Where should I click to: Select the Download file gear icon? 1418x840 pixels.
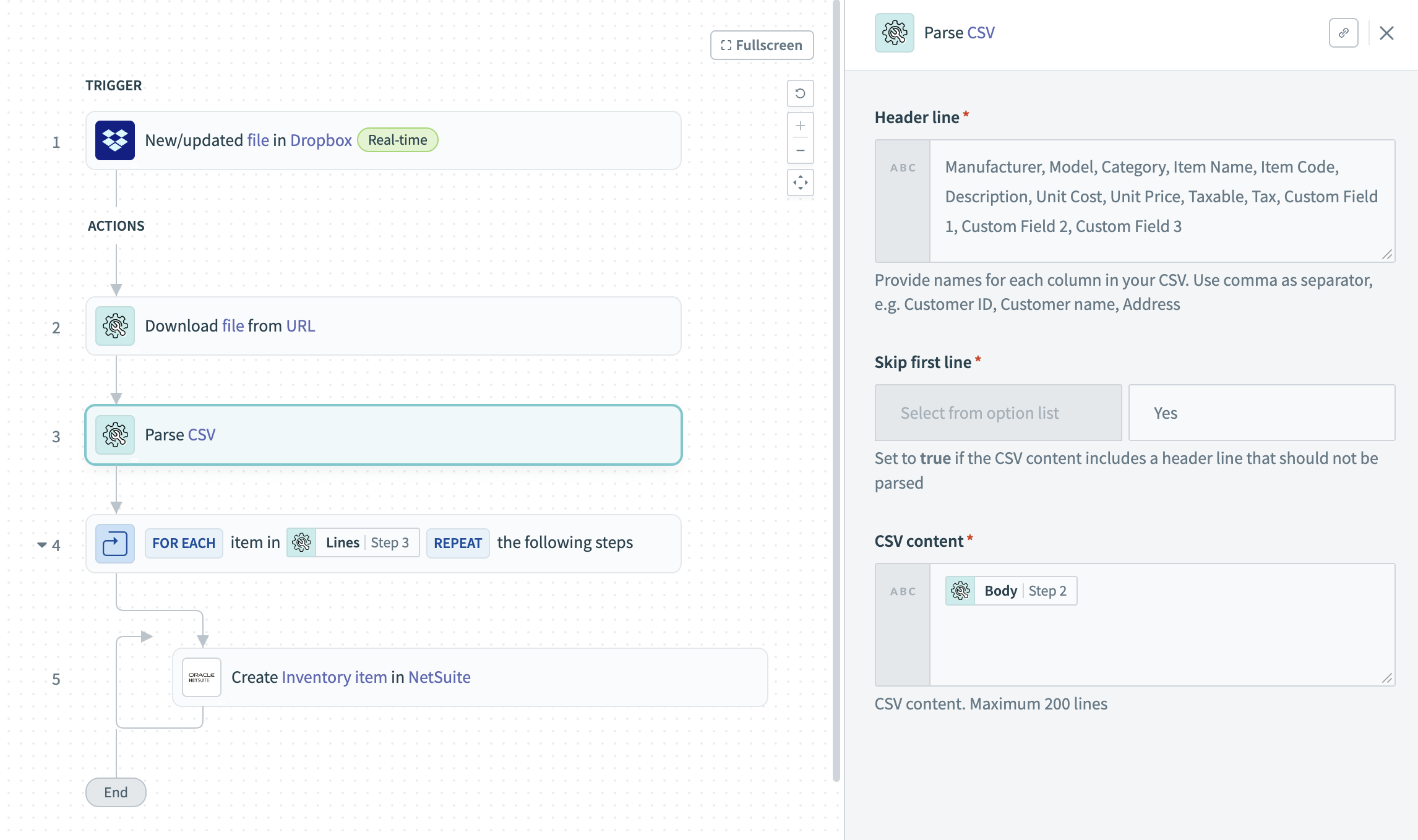[x=114, y=326]
